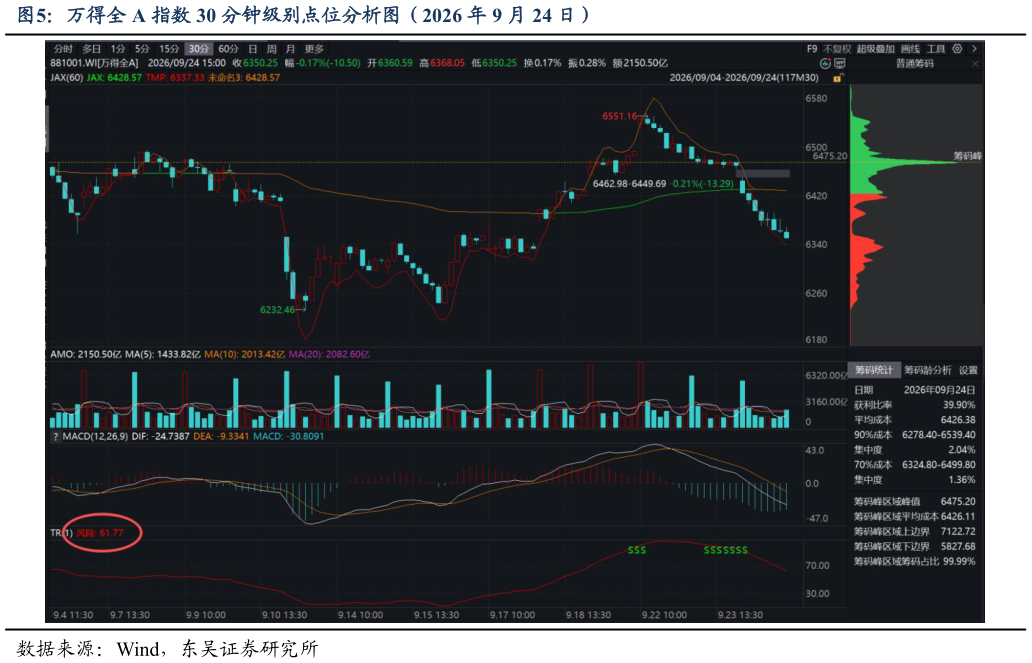Click the 获利比率 39.90% value
The image size is (1032, 663).
click(x=959, y=405)
